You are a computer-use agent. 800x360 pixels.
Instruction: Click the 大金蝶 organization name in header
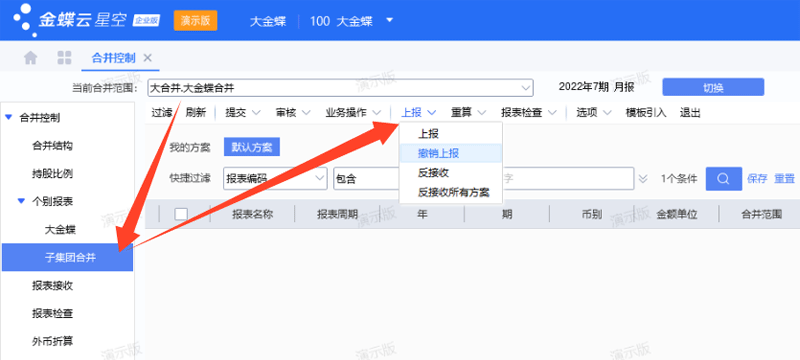point(268,21)
